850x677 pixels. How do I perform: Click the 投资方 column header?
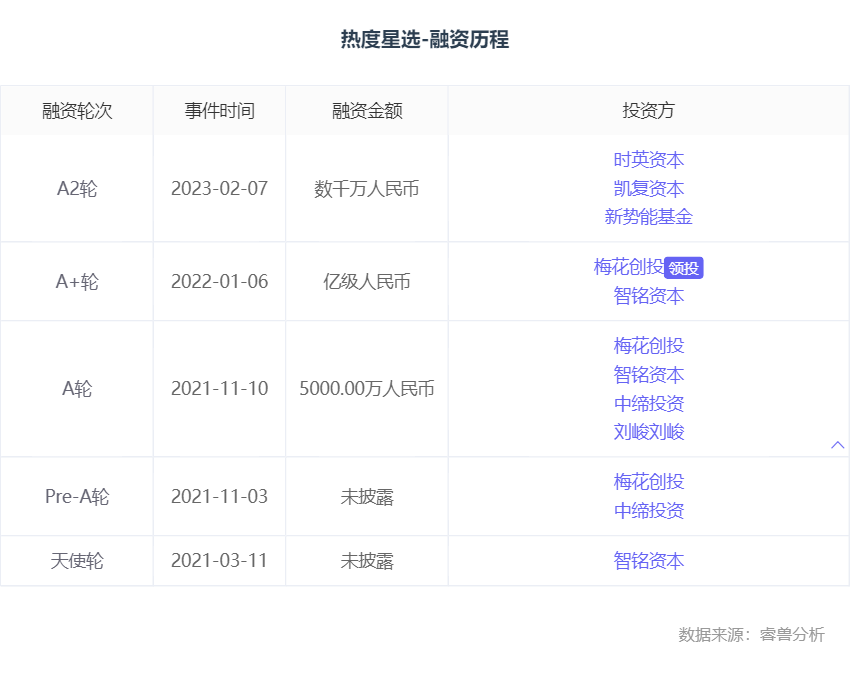point(648,111)
